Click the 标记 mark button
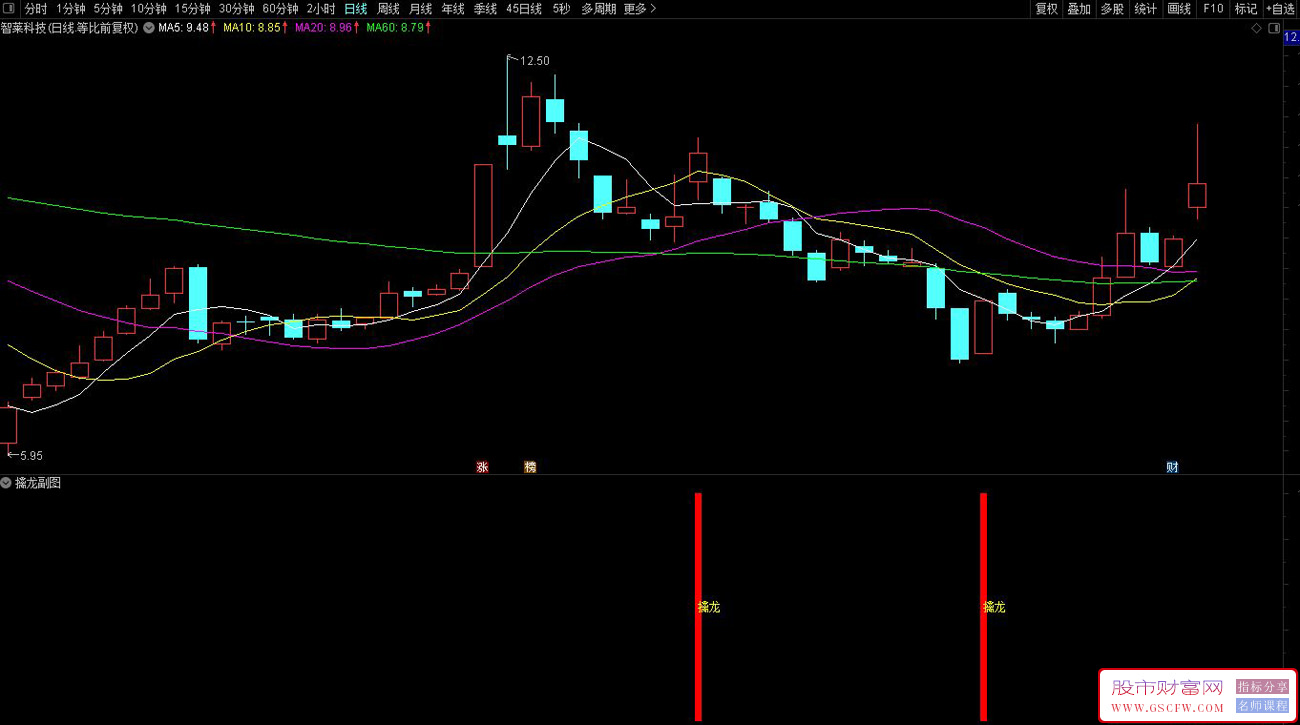1300x725 pixels. 1246,9
